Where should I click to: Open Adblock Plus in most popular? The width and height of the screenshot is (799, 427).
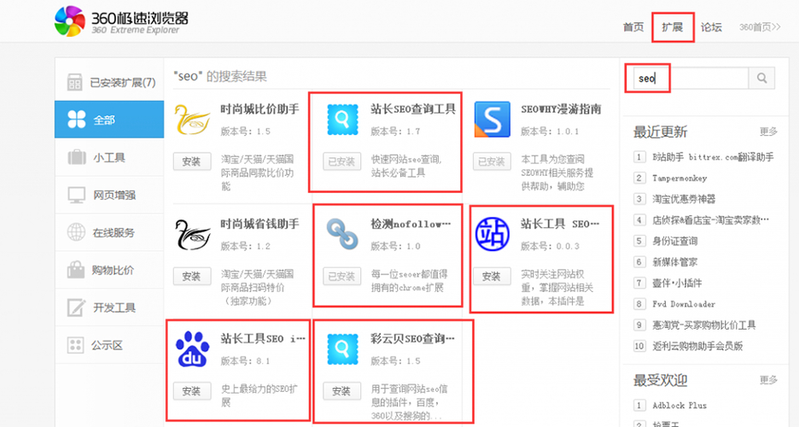click(x=680, y=405)
